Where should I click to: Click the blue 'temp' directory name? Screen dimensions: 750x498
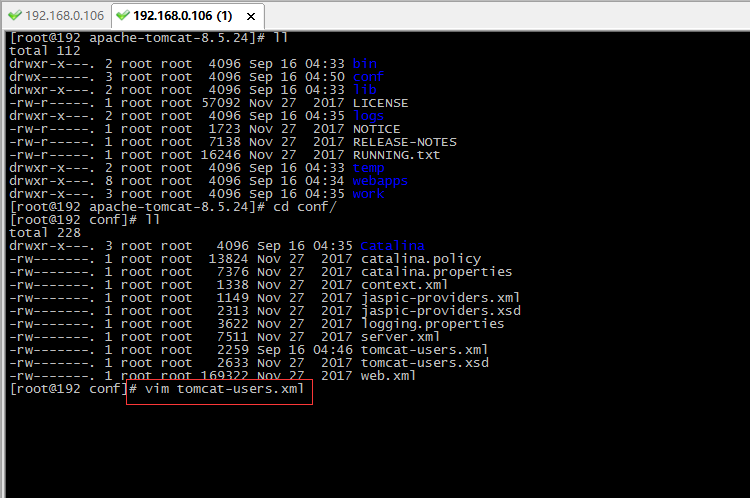368,168
